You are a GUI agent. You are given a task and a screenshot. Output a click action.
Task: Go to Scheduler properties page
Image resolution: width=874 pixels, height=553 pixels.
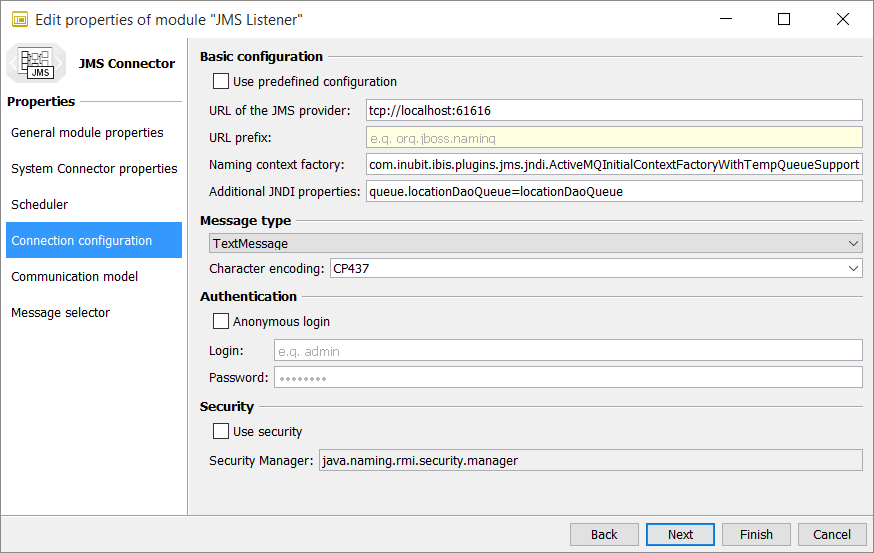tap(40, 205)
